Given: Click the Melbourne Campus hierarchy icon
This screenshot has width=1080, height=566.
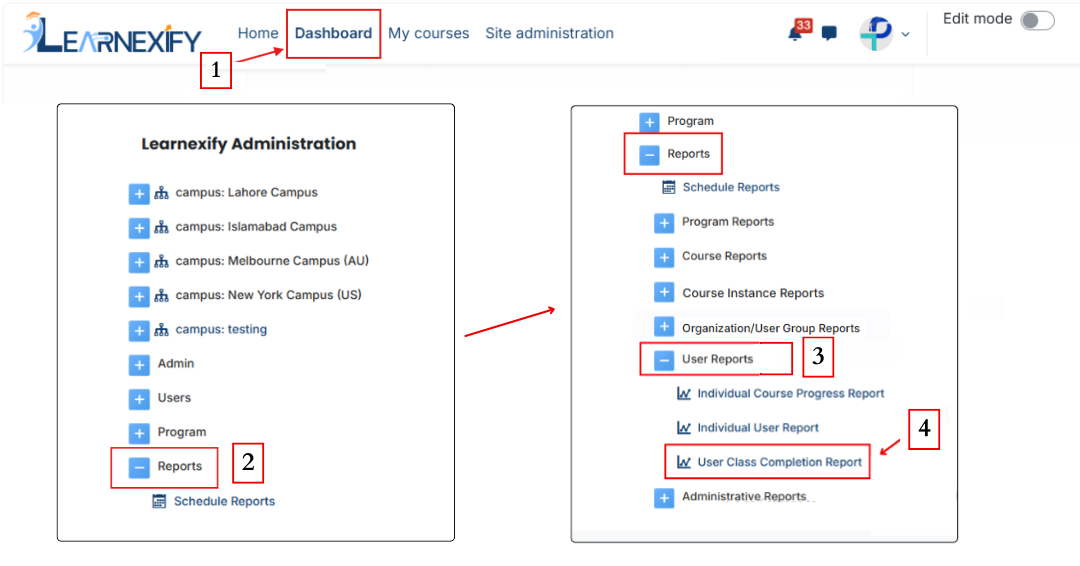Looking at the screenshot, I should [161, 262].
